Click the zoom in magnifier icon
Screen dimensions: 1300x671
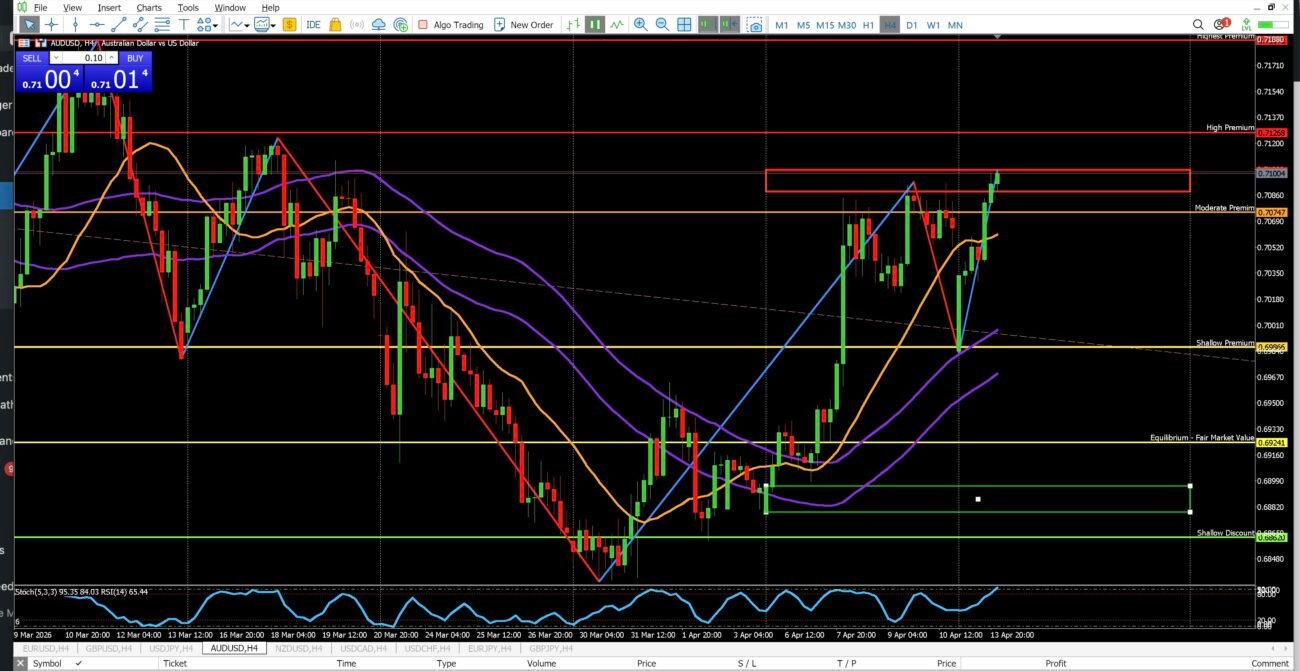pos(640,25)
